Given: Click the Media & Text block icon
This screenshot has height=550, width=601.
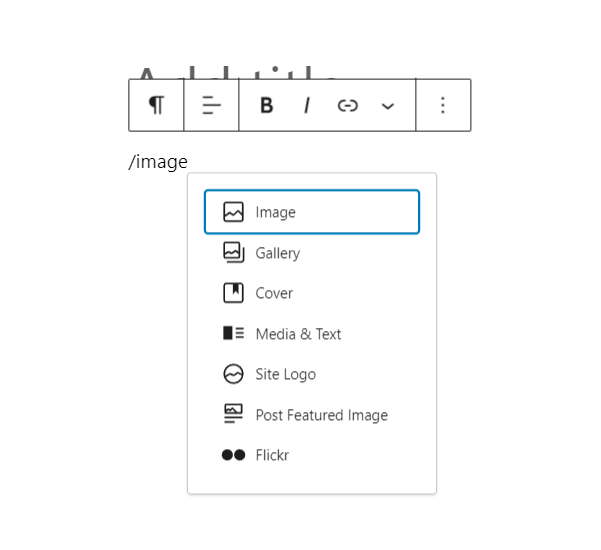Looking at the screenshot, I should [x=233, y=334].
